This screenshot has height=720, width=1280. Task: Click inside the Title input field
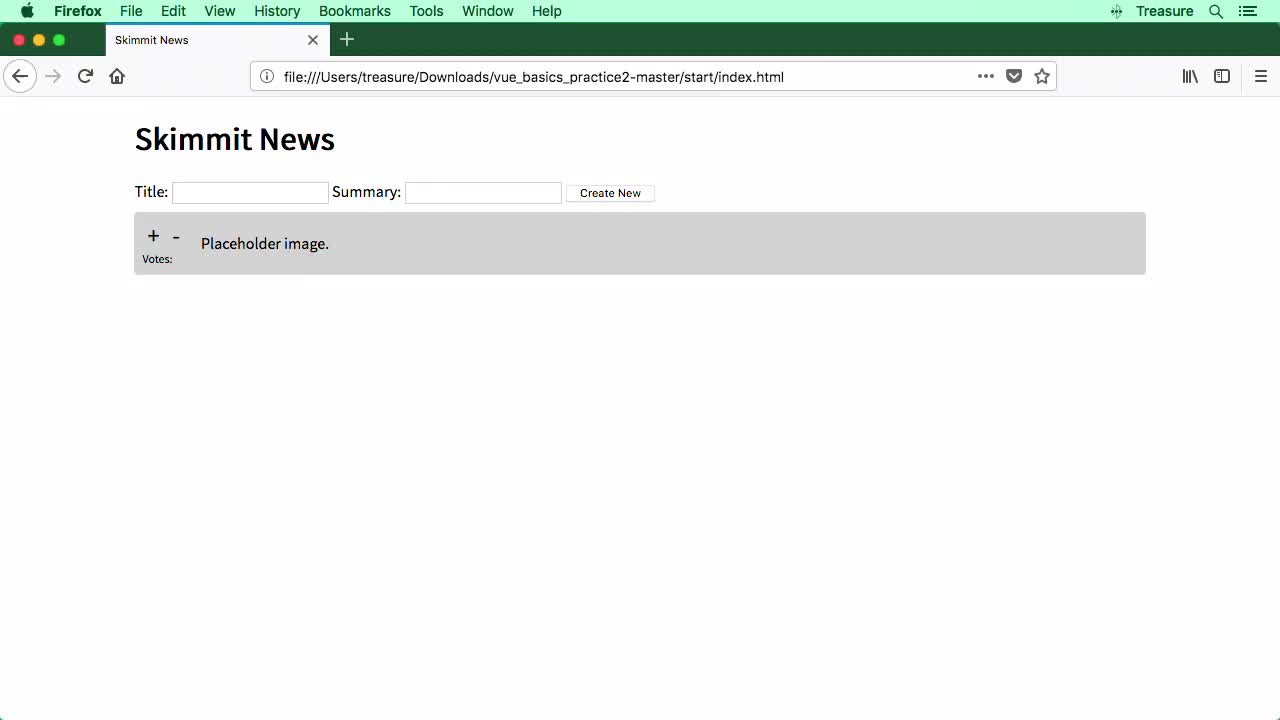[249, 192]
